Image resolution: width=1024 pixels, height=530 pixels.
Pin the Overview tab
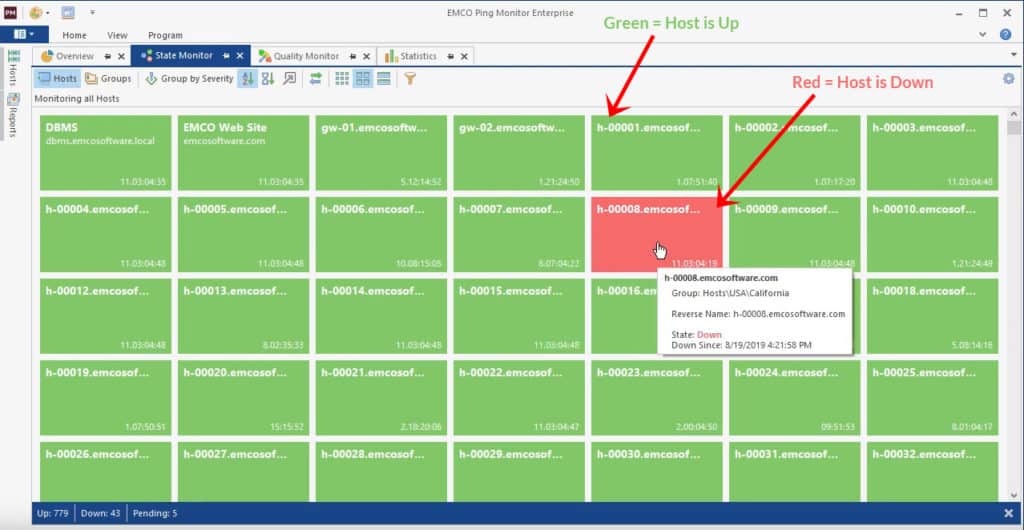[x=108, y=57]
